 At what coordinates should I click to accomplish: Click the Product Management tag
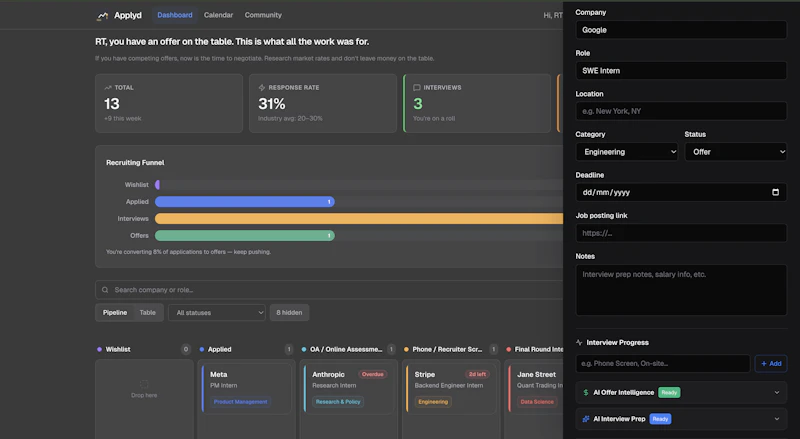(240, 402)
